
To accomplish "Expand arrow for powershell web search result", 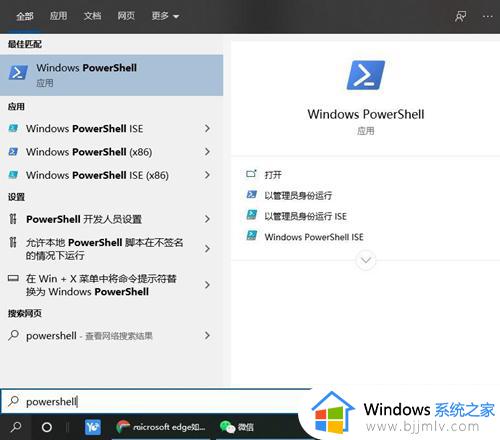I will (x=207, y=335).
